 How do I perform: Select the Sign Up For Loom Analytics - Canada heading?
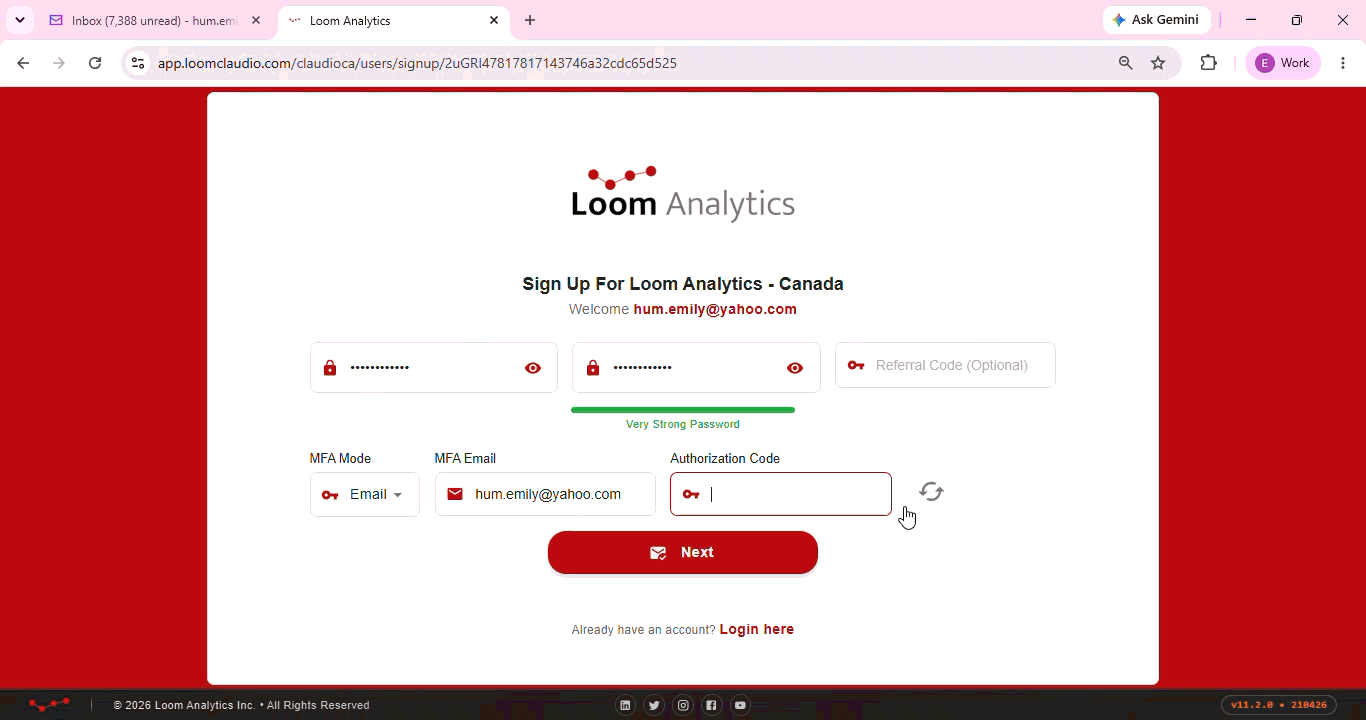(x=683, y=284)
